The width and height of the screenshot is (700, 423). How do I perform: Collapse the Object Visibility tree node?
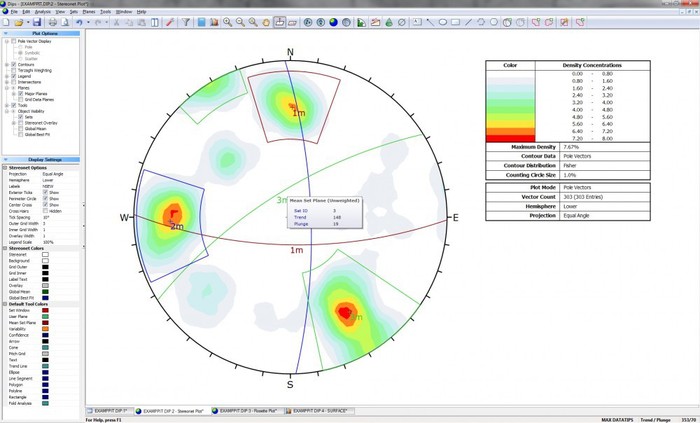[x=5, y=110]
